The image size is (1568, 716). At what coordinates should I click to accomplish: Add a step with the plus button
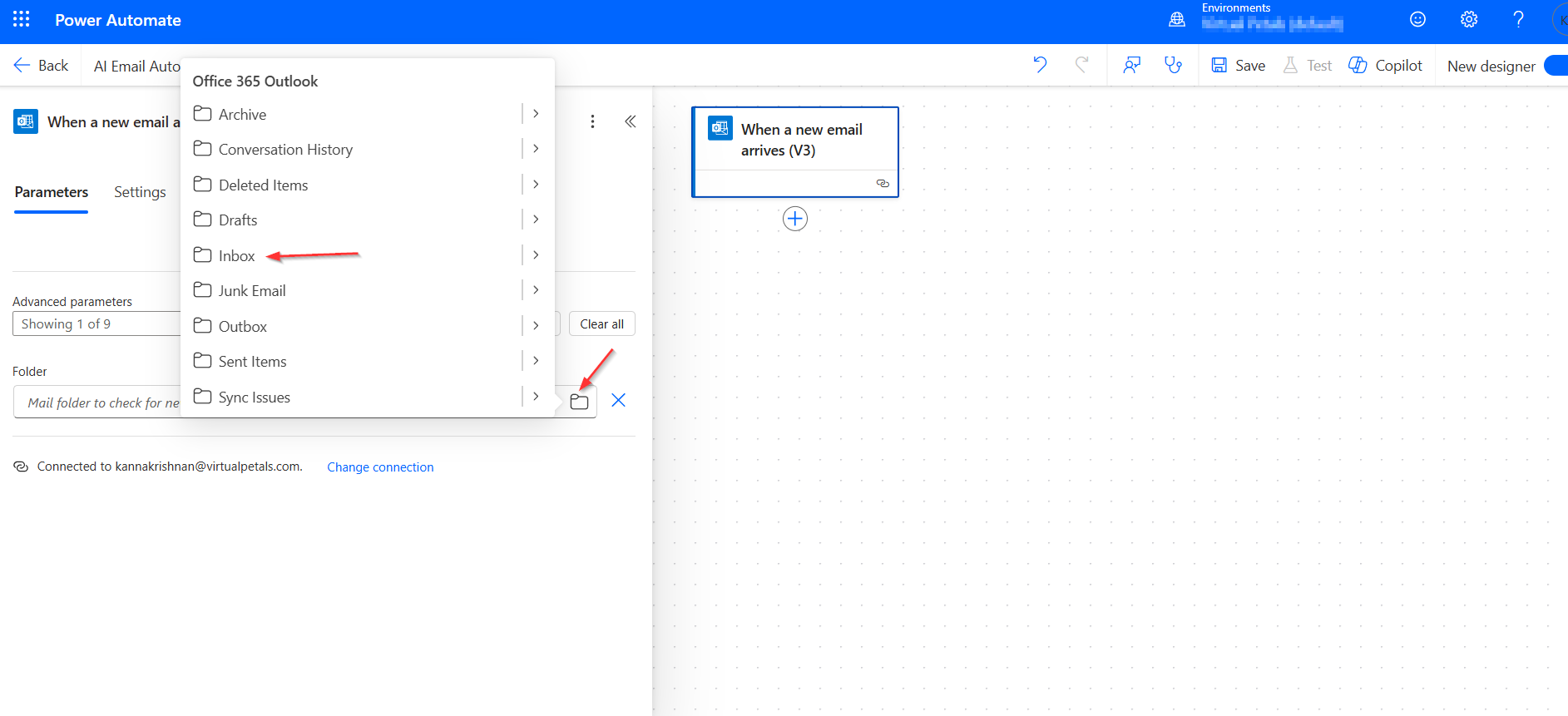[x=795, y=219]
